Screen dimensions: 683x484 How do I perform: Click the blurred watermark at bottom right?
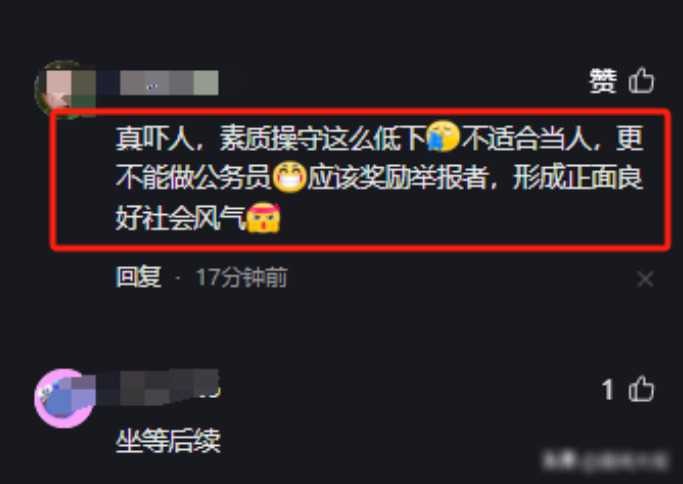[605, 461]
